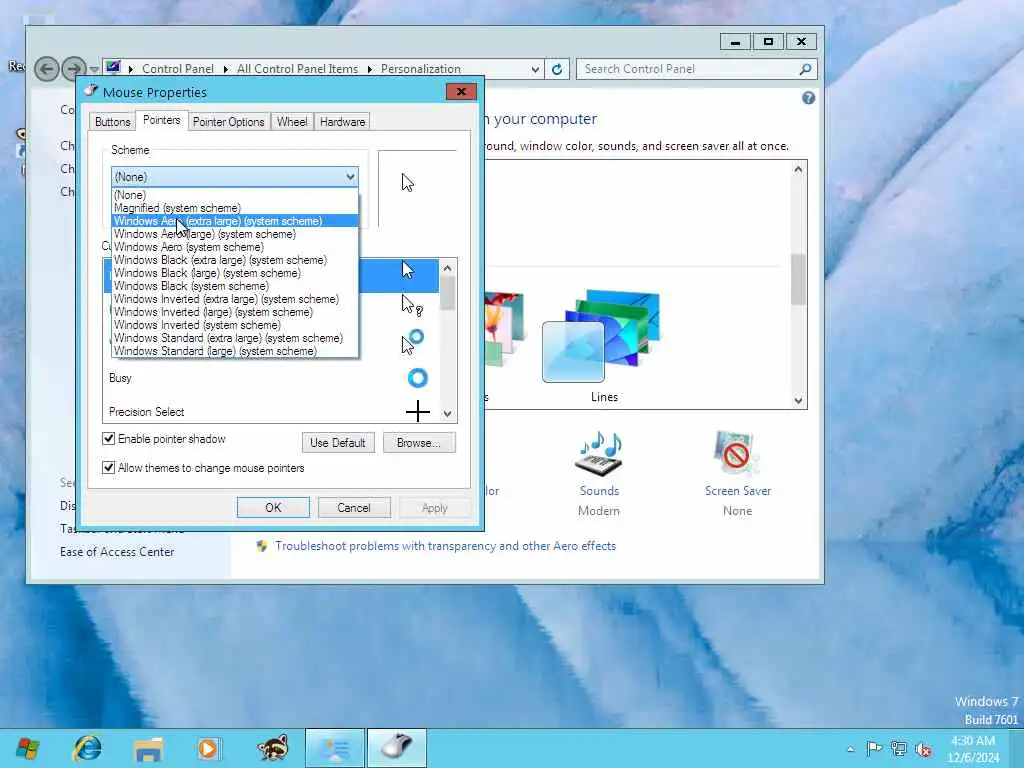Click Cancel in Mouse Properties
This screenshot has height=768, width=1024.
tap(354, 507)
